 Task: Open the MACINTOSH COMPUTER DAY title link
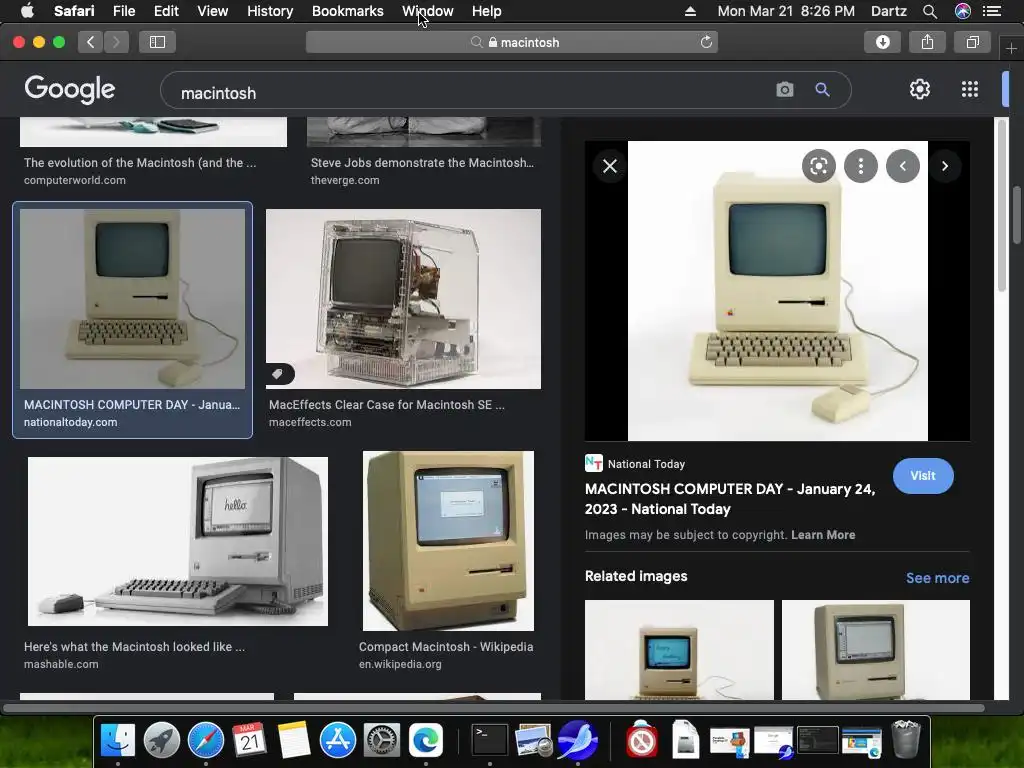coord(730,499)
